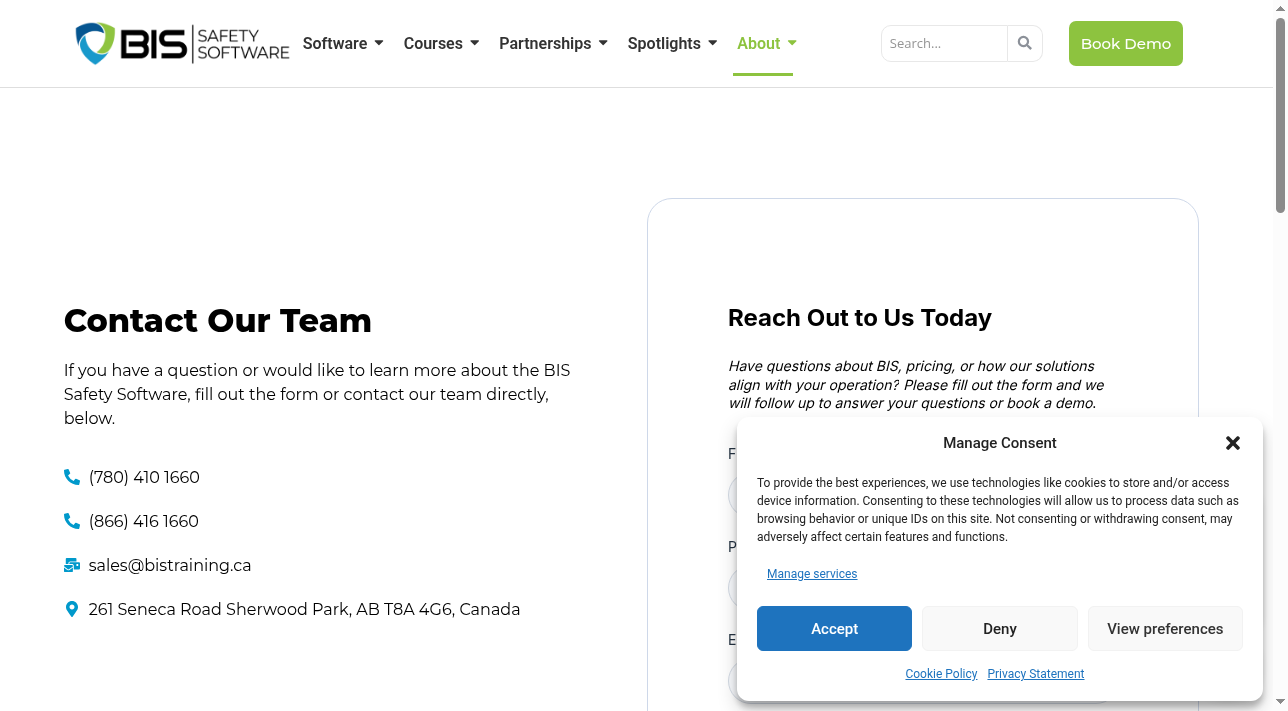Close the Manage Consent dialog
The height and width of the screenshot is (711, 1288).
pos(1233,443)
